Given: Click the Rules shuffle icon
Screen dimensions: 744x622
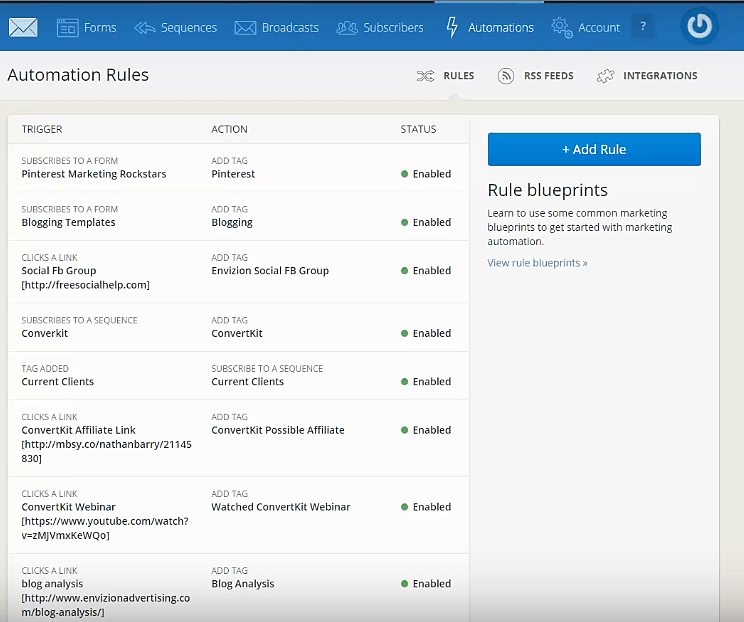Looking at the screenshot, I should (426, 76).
